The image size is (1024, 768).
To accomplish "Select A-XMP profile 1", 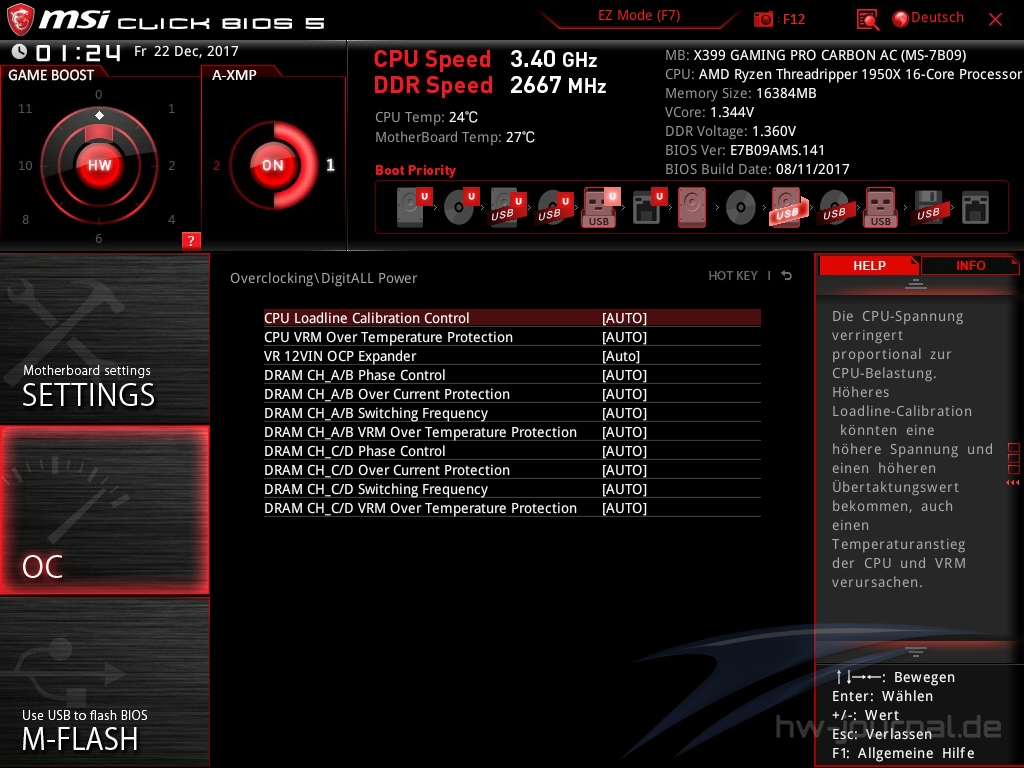I will point(330,165).
